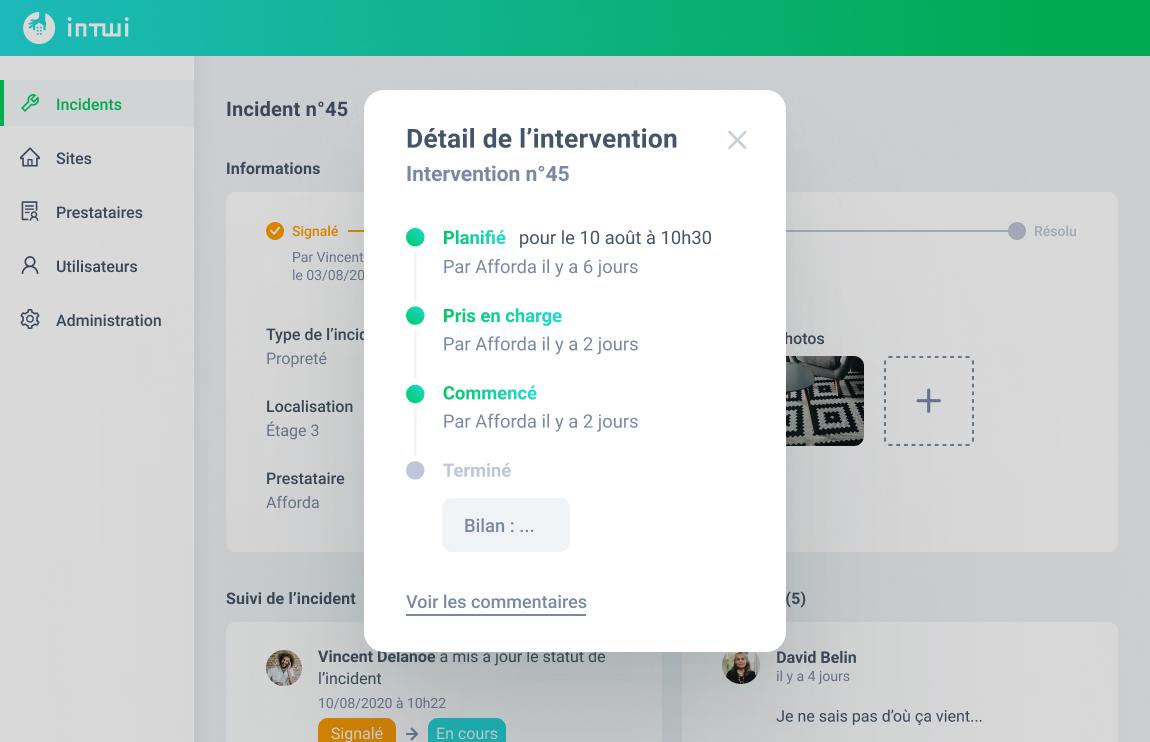Image resolution: width=1150 pixels, height=742 pixels.
Task: Click the Planifié green step dot
Action: point(415,238)
